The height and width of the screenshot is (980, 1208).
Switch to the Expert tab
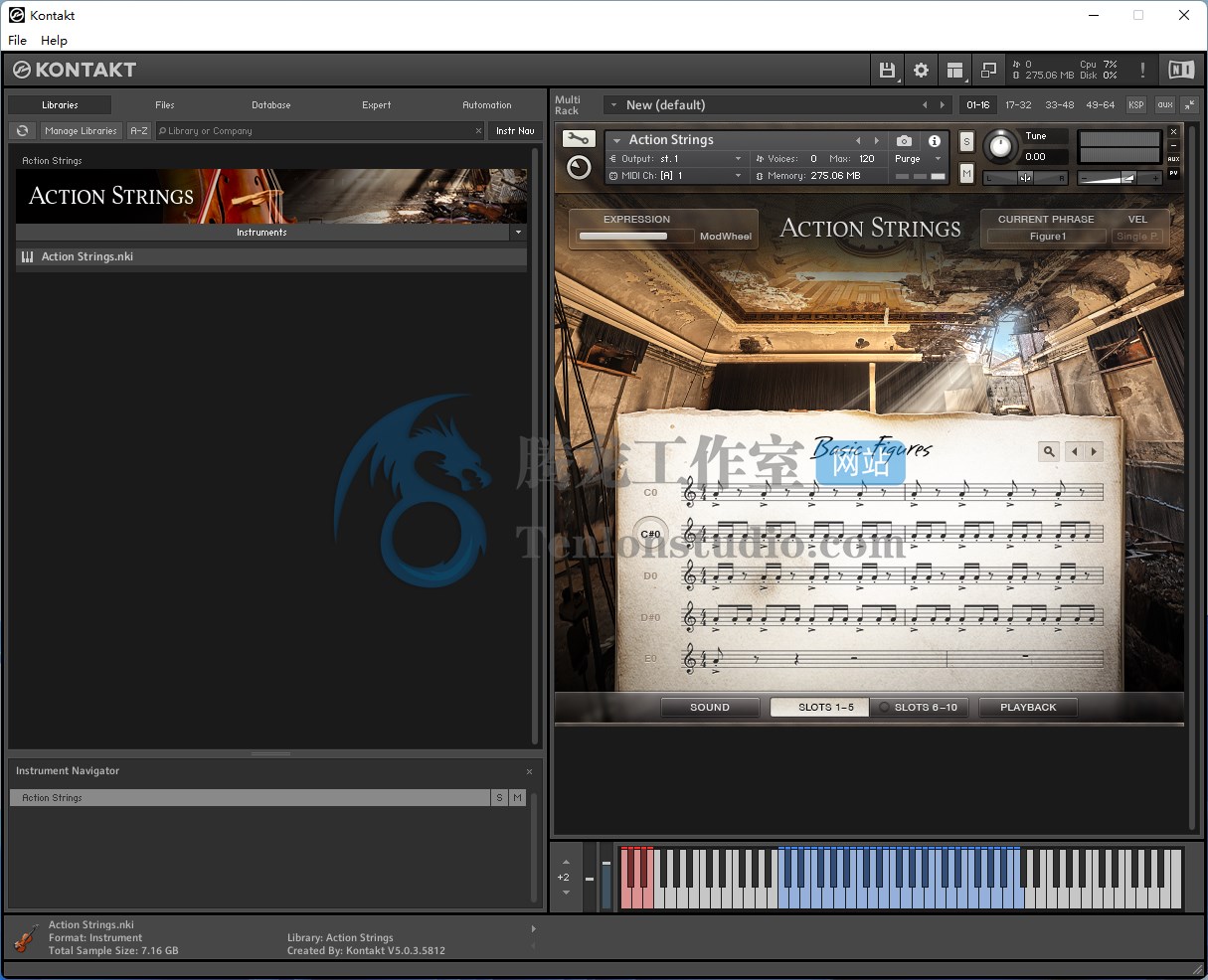[x=377, y=104]
